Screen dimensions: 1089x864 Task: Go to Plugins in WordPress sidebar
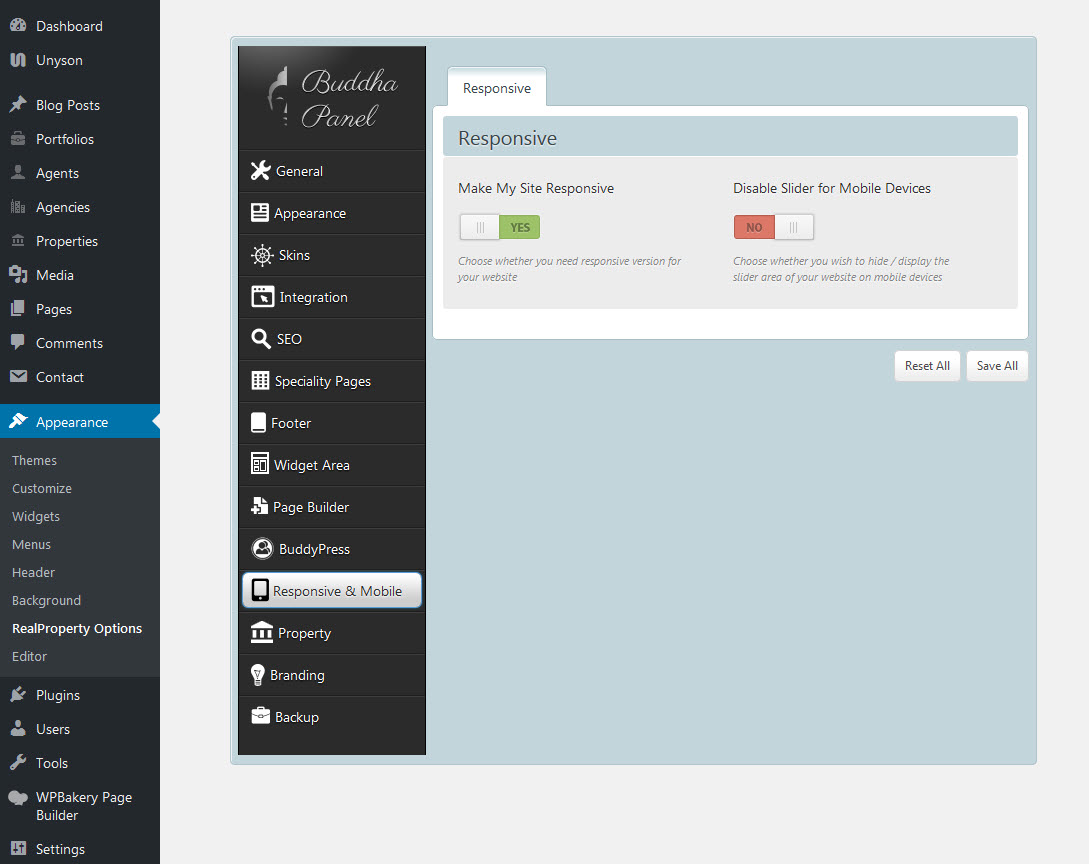pos(57,695)
